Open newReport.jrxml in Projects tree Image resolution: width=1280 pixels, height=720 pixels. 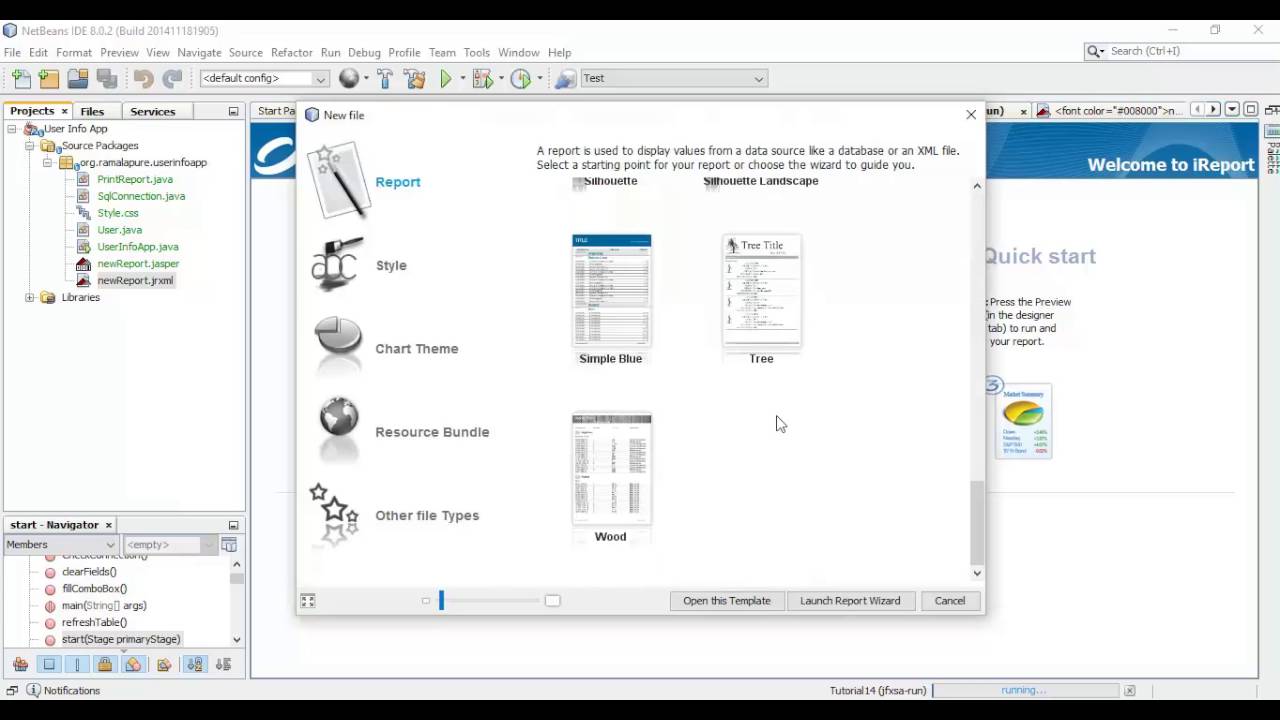pos(135,281)
